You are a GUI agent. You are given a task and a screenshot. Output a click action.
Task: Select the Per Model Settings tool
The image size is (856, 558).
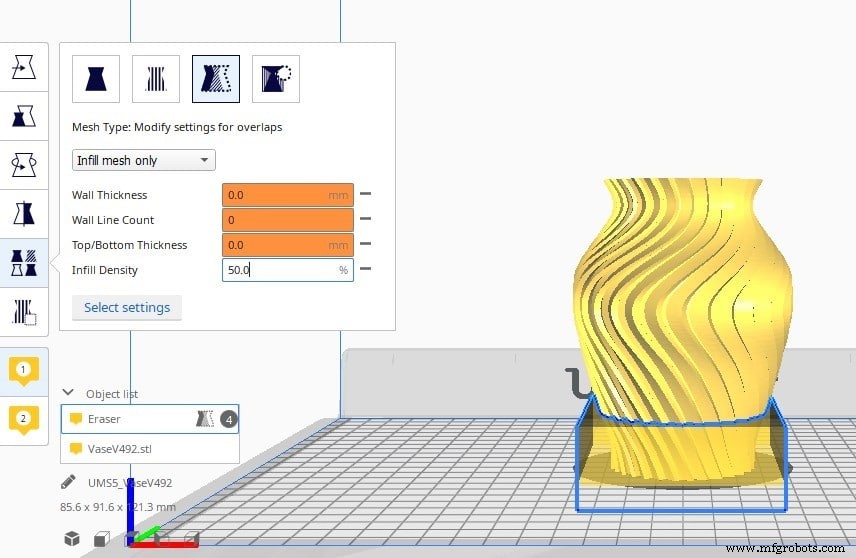click(24, 263)
